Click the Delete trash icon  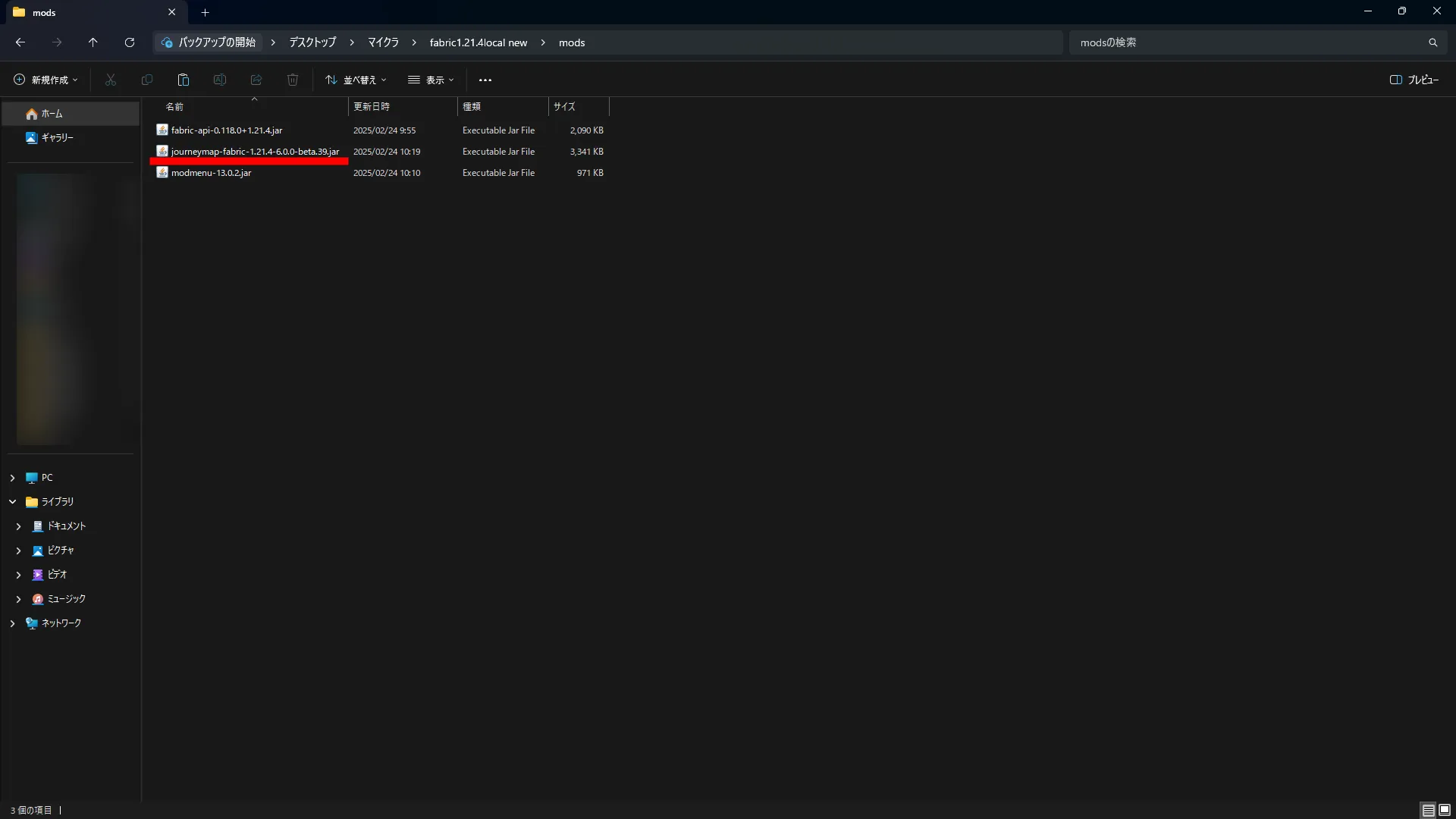click(293, 80)
